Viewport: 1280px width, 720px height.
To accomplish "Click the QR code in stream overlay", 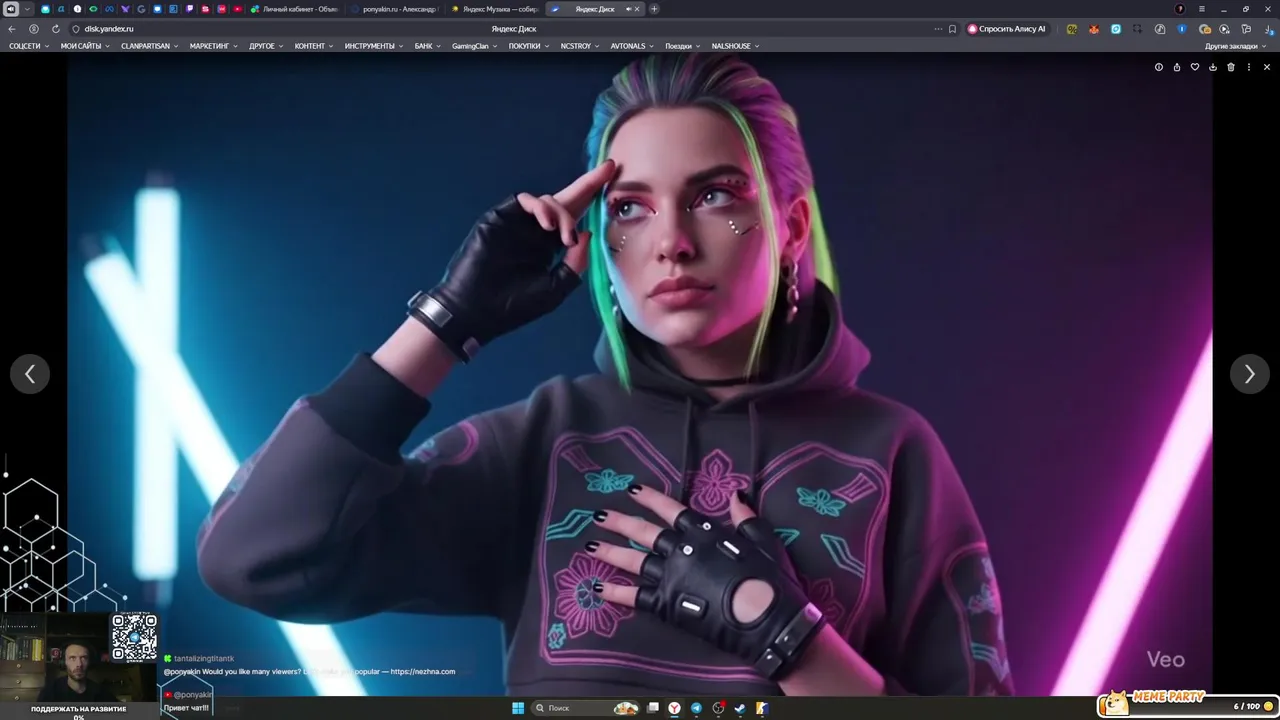I will (x=134, y=638).
